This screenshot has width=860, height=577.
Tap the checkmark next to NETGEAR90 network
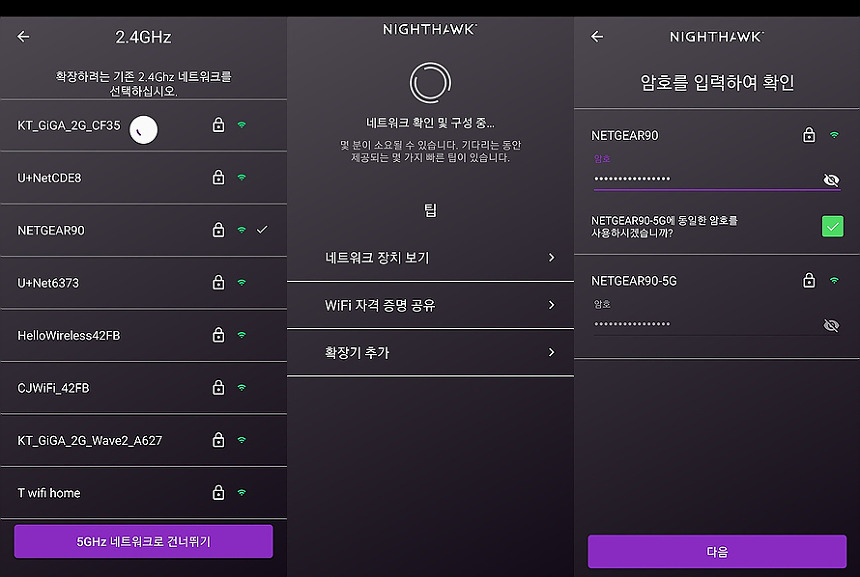click(x=262, y=230)
